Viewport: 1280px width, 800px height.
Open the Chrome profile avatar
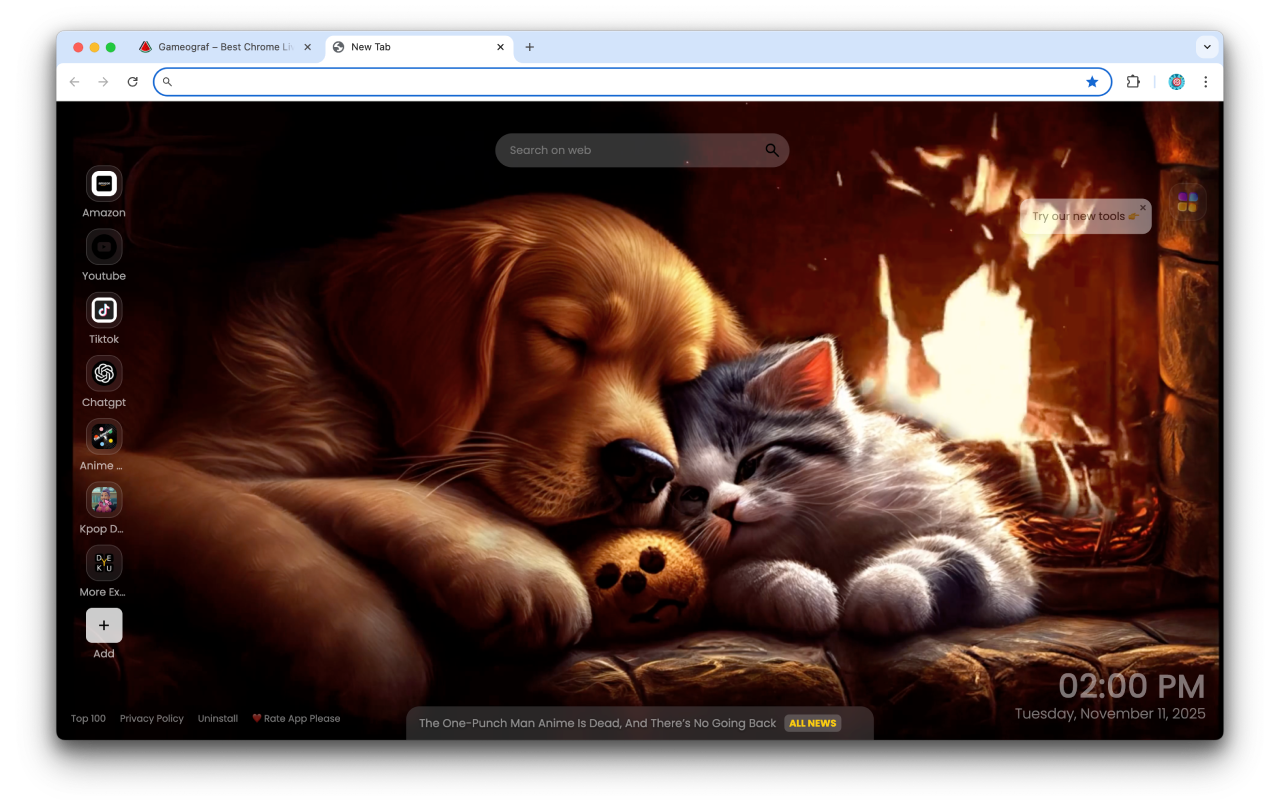click(1177, 82)
